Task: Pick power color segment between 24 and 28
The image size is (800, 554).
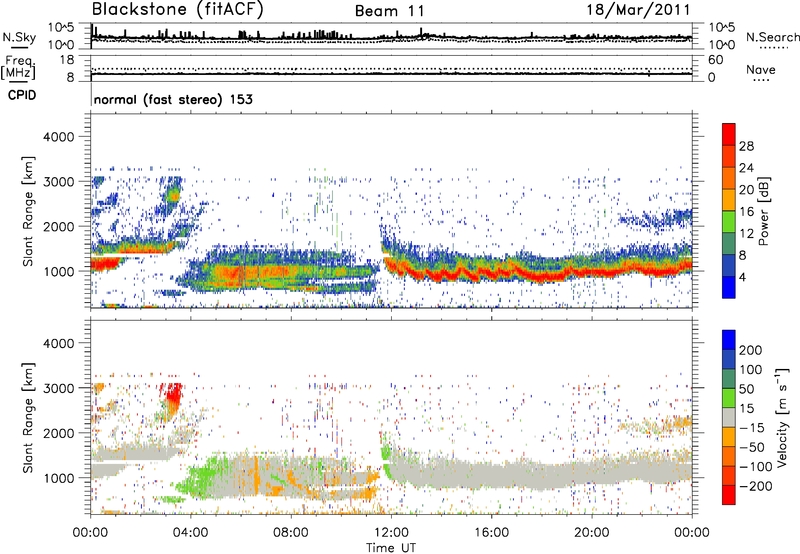Action: coord(729,156)
